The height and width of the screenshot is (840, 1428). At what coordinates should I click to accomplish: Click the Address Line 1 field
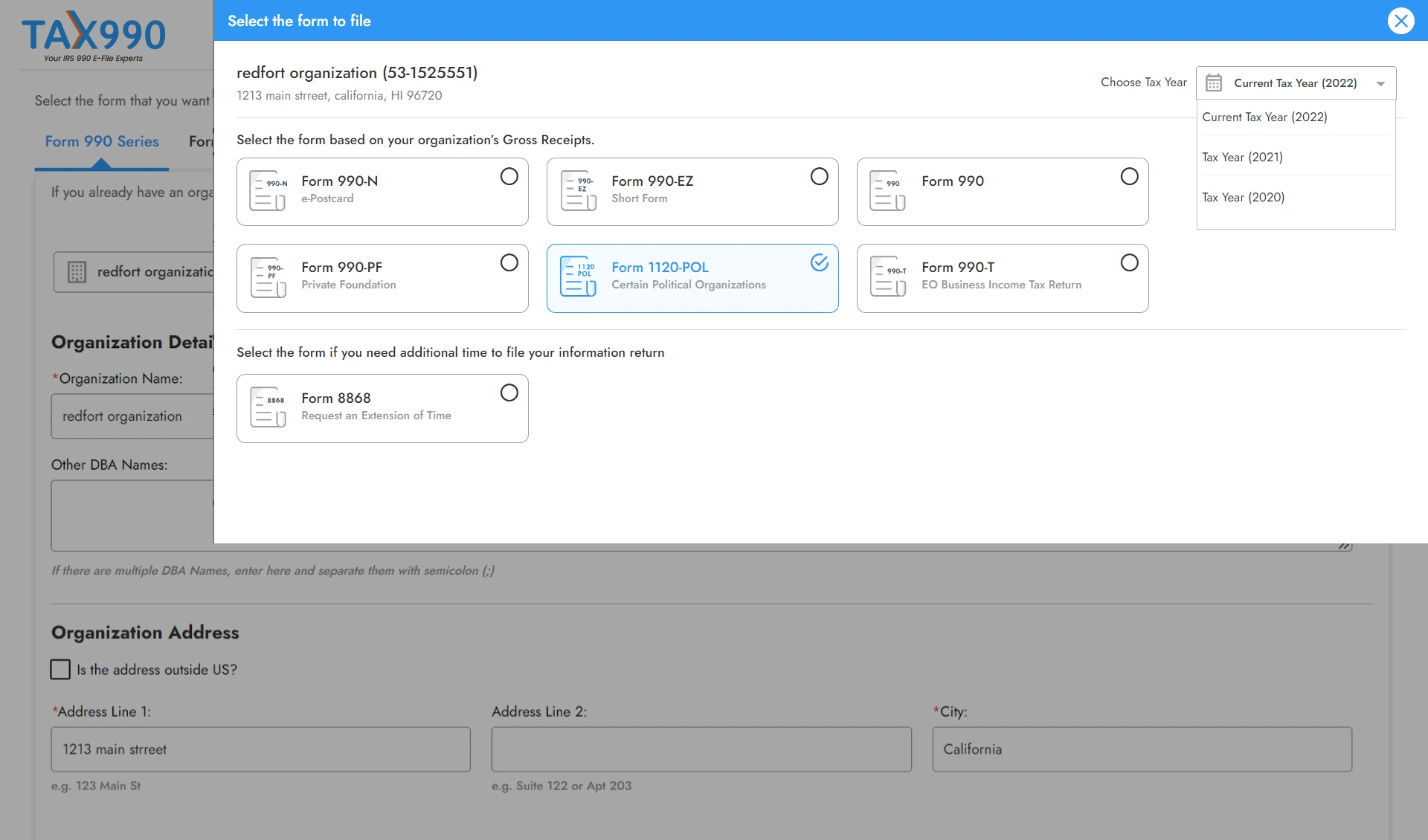click(x=260, y=749)
